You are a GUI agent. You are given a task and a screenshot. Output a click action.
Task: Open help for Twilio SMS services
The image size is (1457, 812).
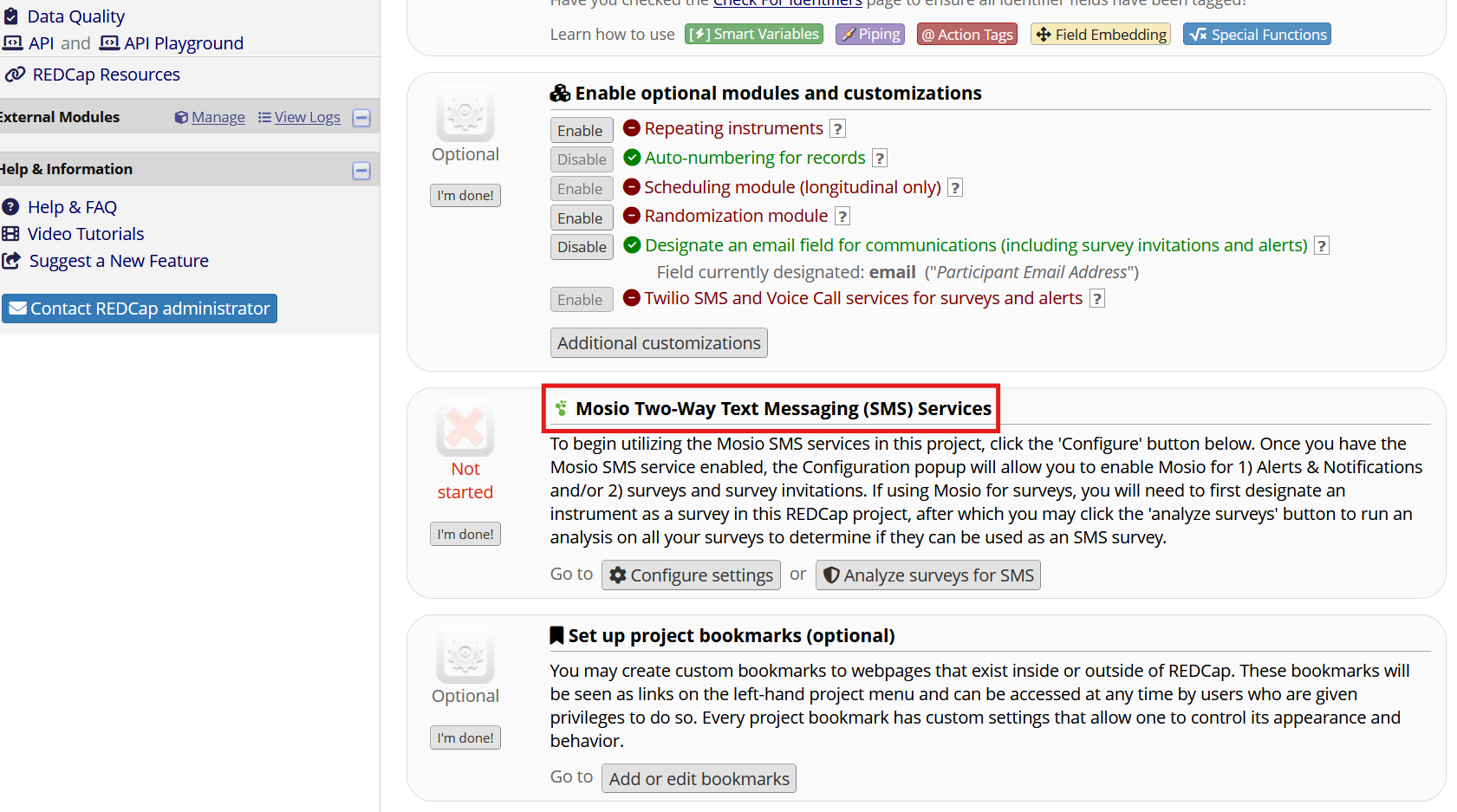(1097, 299)
